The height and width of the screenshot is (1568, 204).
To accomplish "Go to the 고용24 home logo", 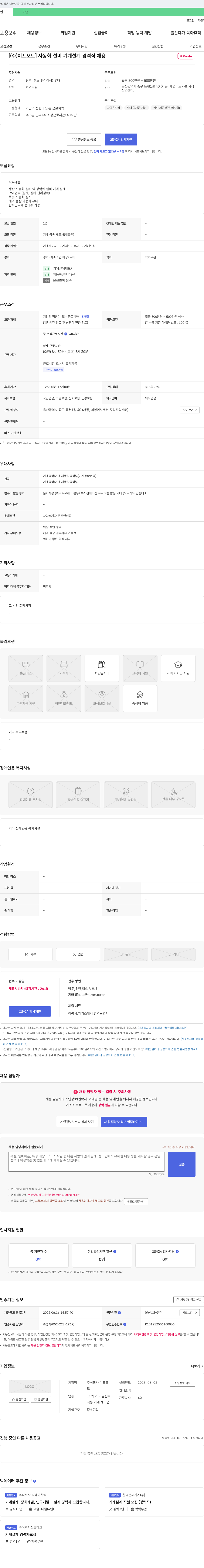I will click(8, 33).
